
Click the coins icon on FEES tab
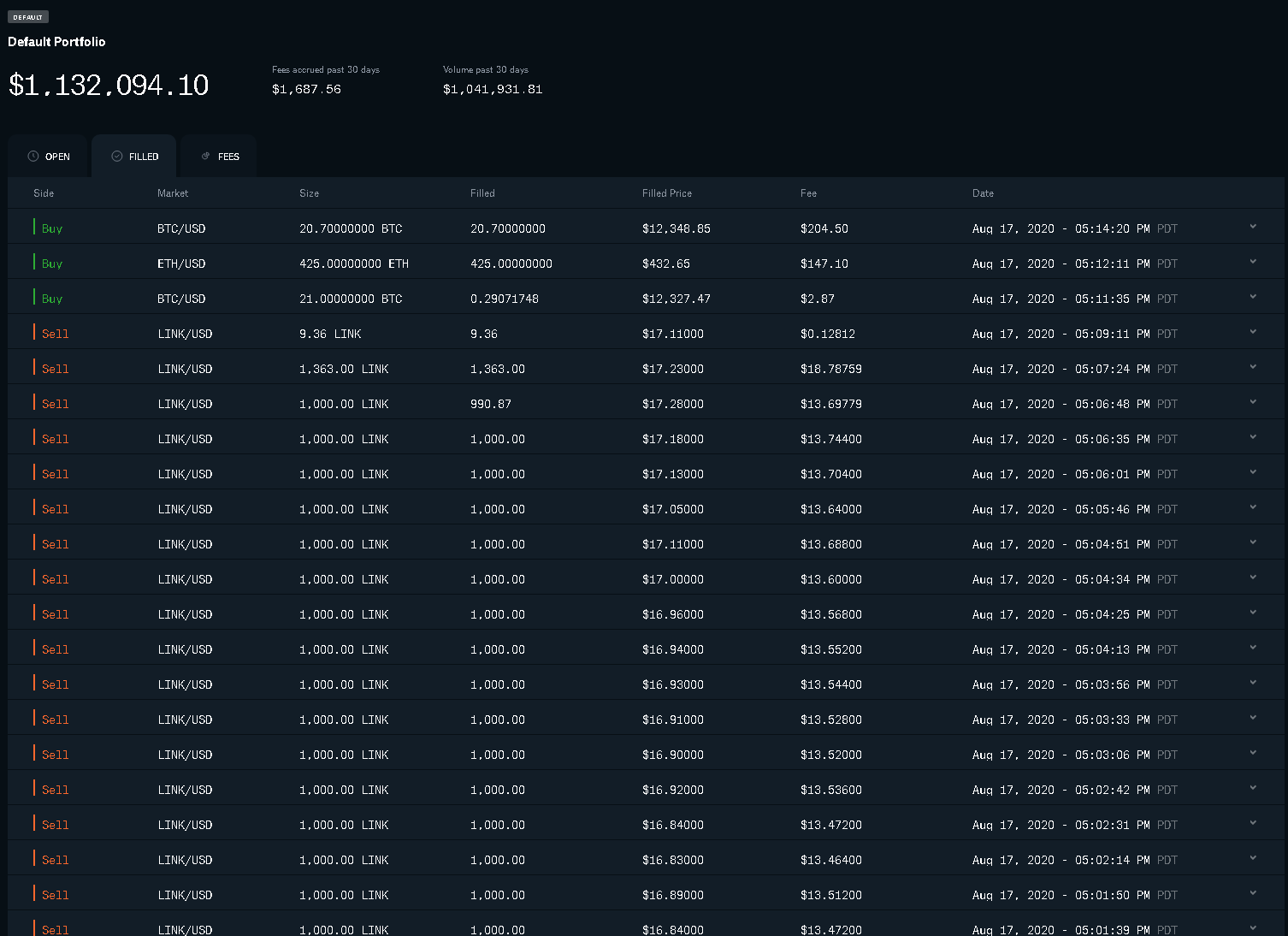pos(205,156)
